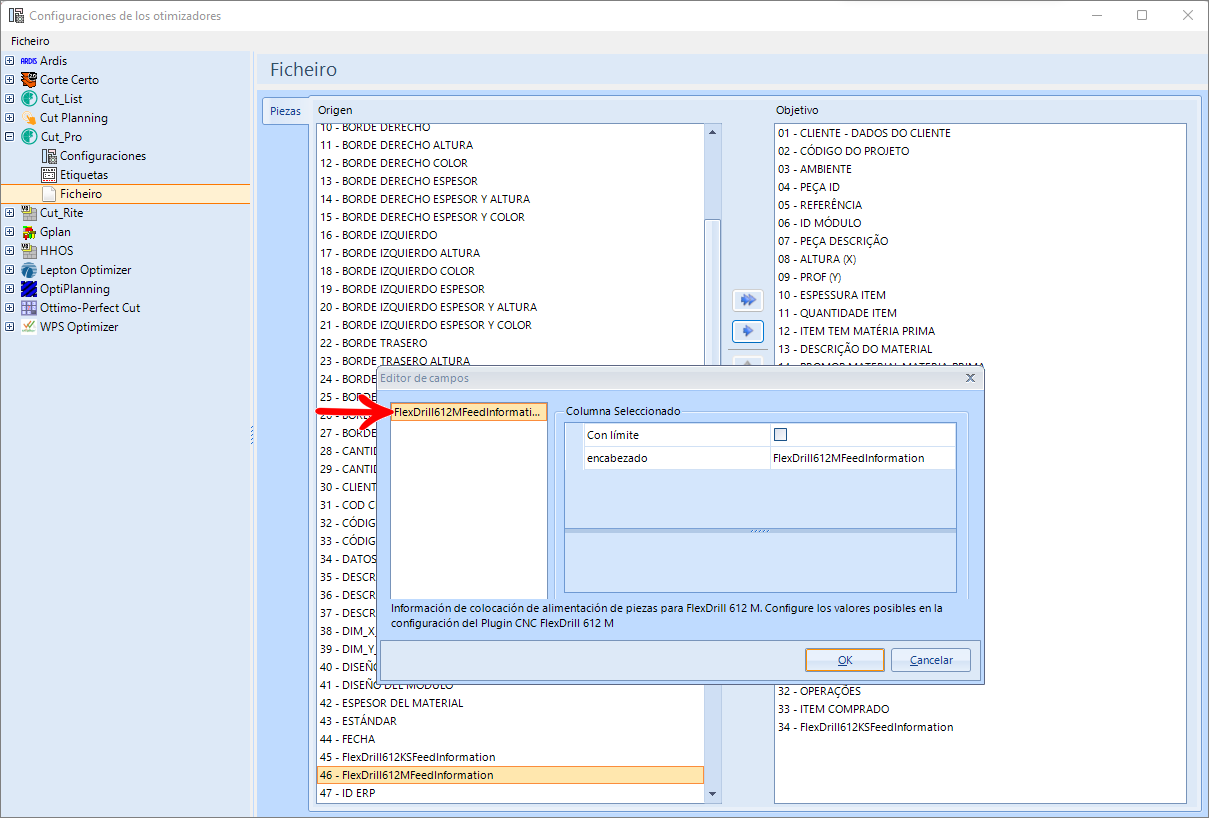The width and height of the screenshot is (1222, 828).
Task: Expand the Cut_Rite tree node
Action: coord(10,213)
